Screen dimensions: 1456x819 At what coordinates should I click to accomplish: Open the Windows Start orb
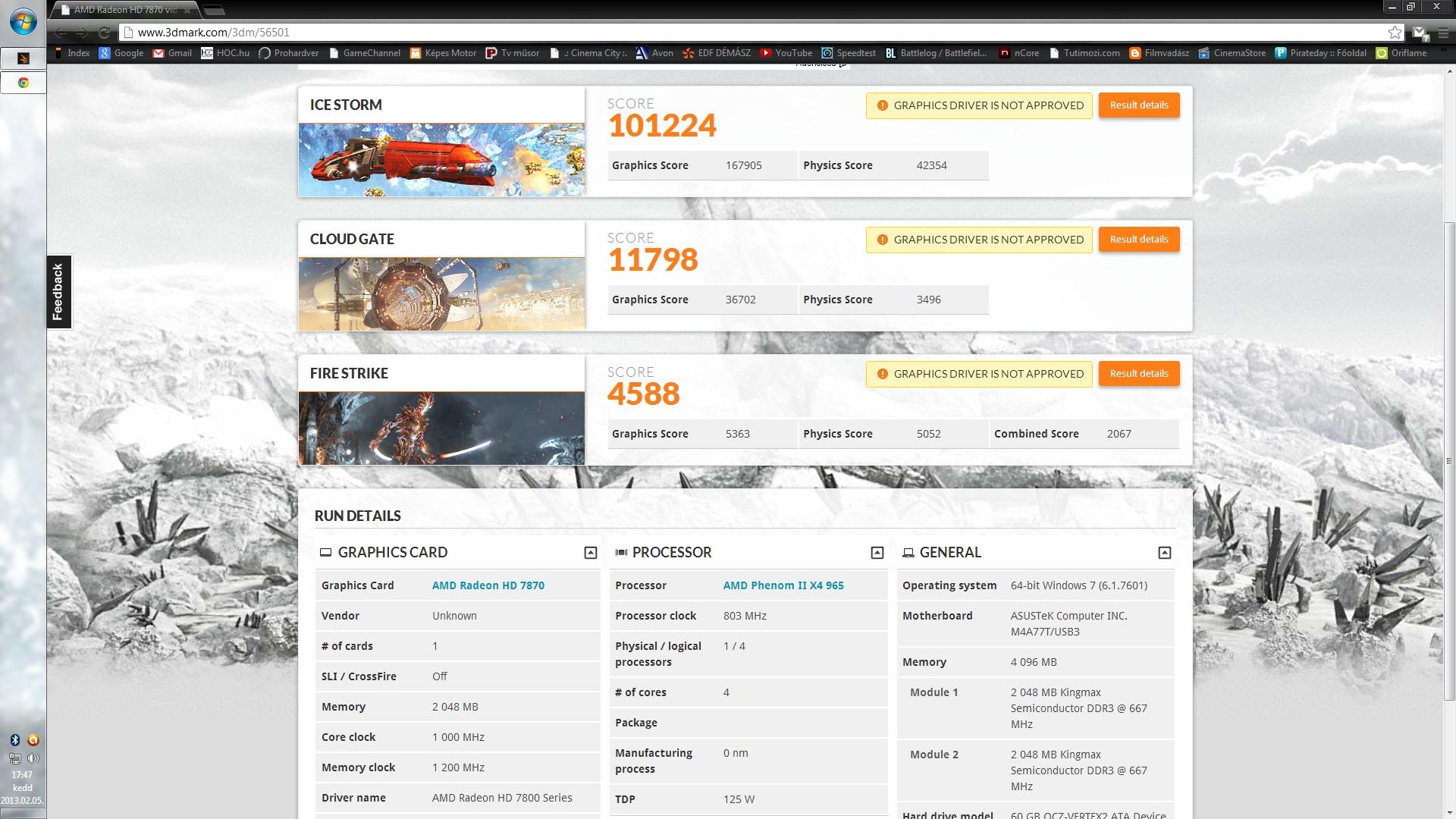click(x=23, y=22)
